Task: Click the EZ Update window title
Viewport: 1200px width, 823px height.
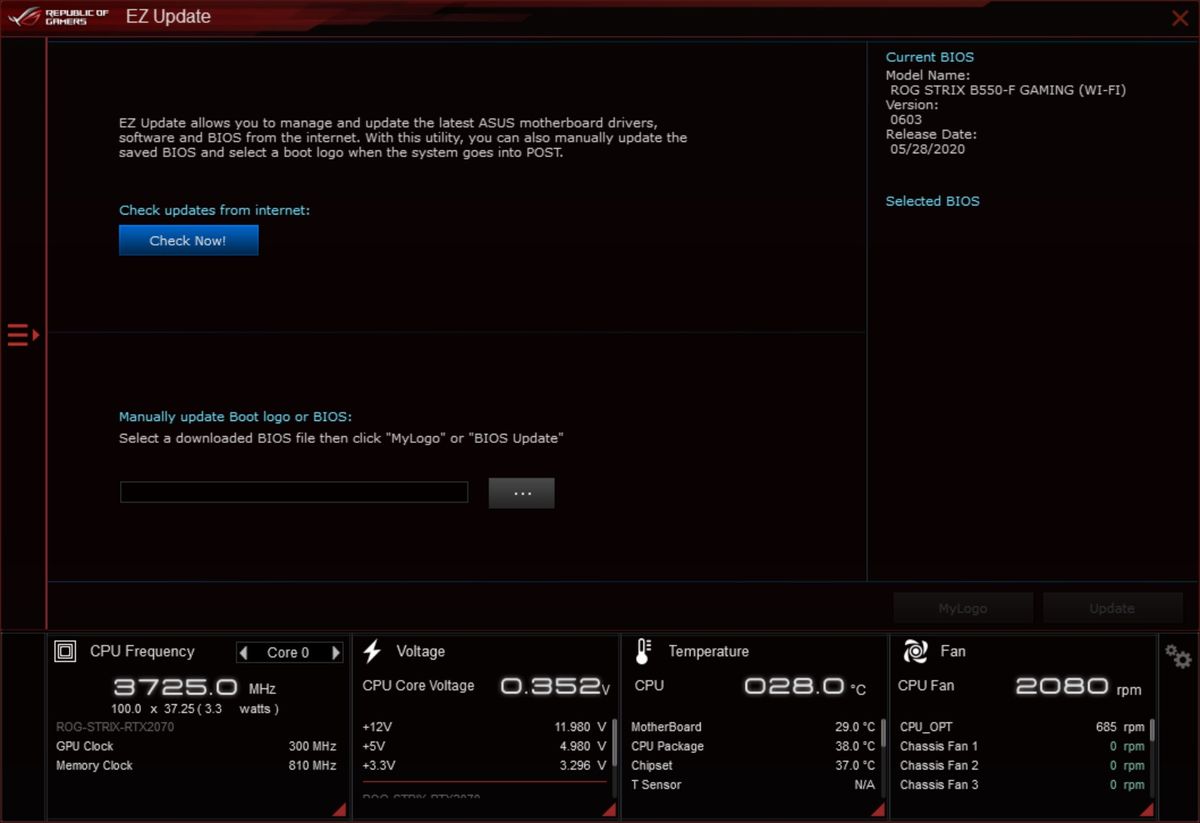Action: tap(168, 16)
